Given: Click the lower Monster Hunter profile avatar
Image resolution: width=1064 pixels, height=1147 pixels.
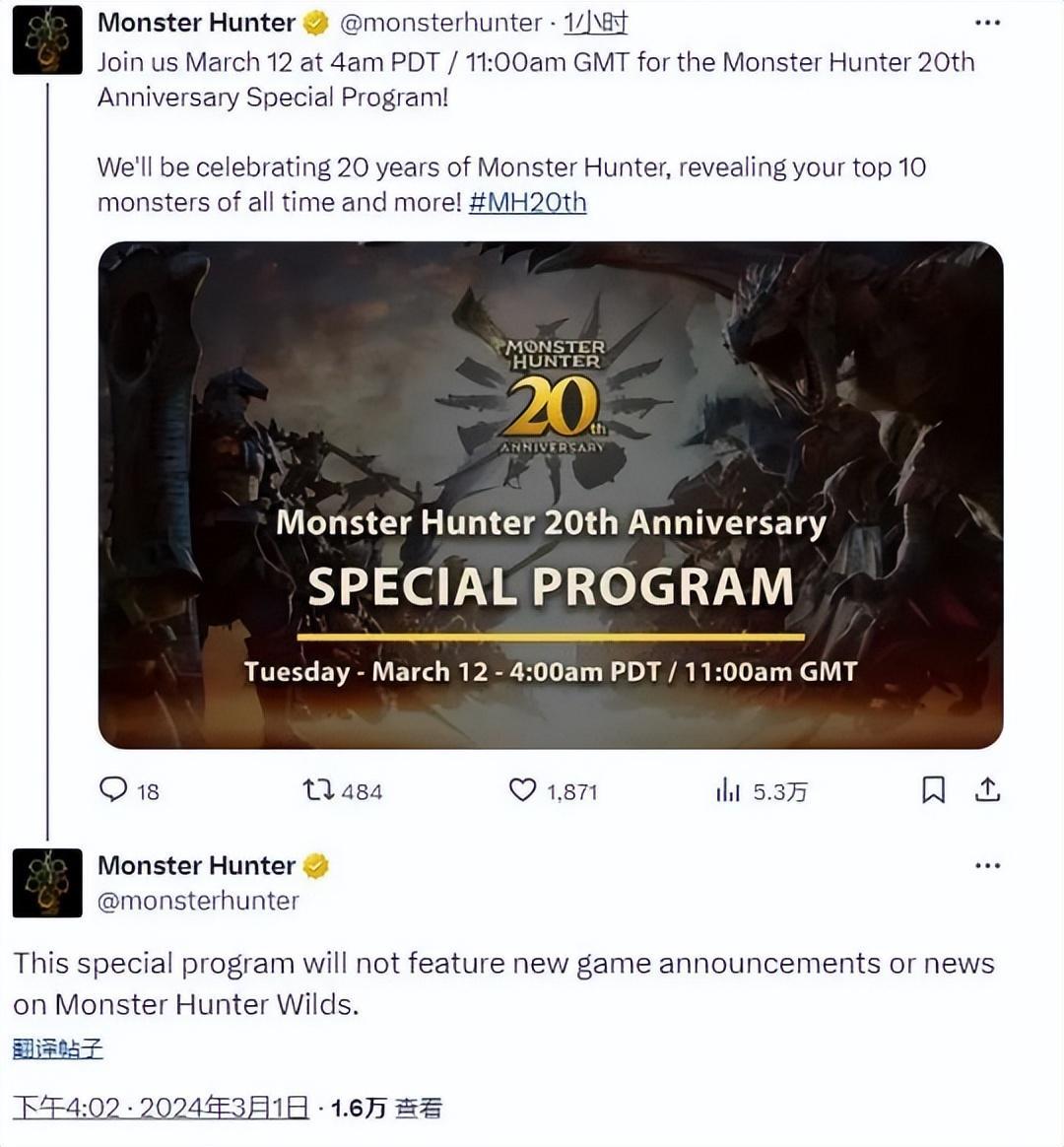Looking at the screenshot, I should click(47, 883).
